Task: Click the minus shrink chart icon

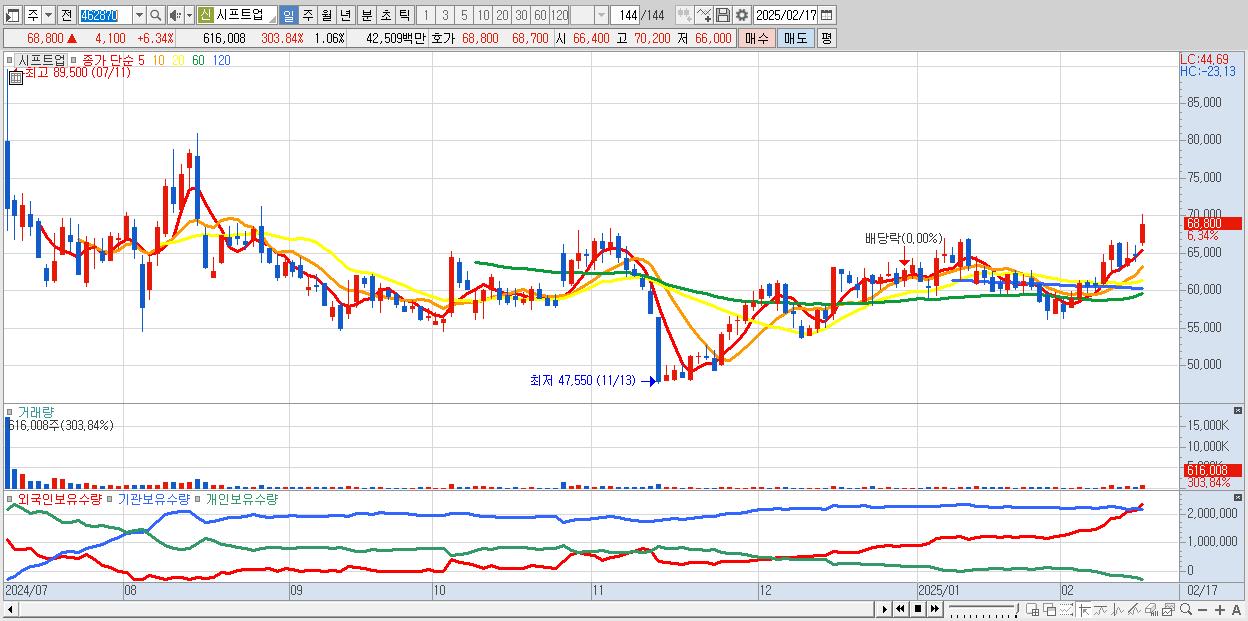Action: pyautogui.click(x=1203, y=609)
